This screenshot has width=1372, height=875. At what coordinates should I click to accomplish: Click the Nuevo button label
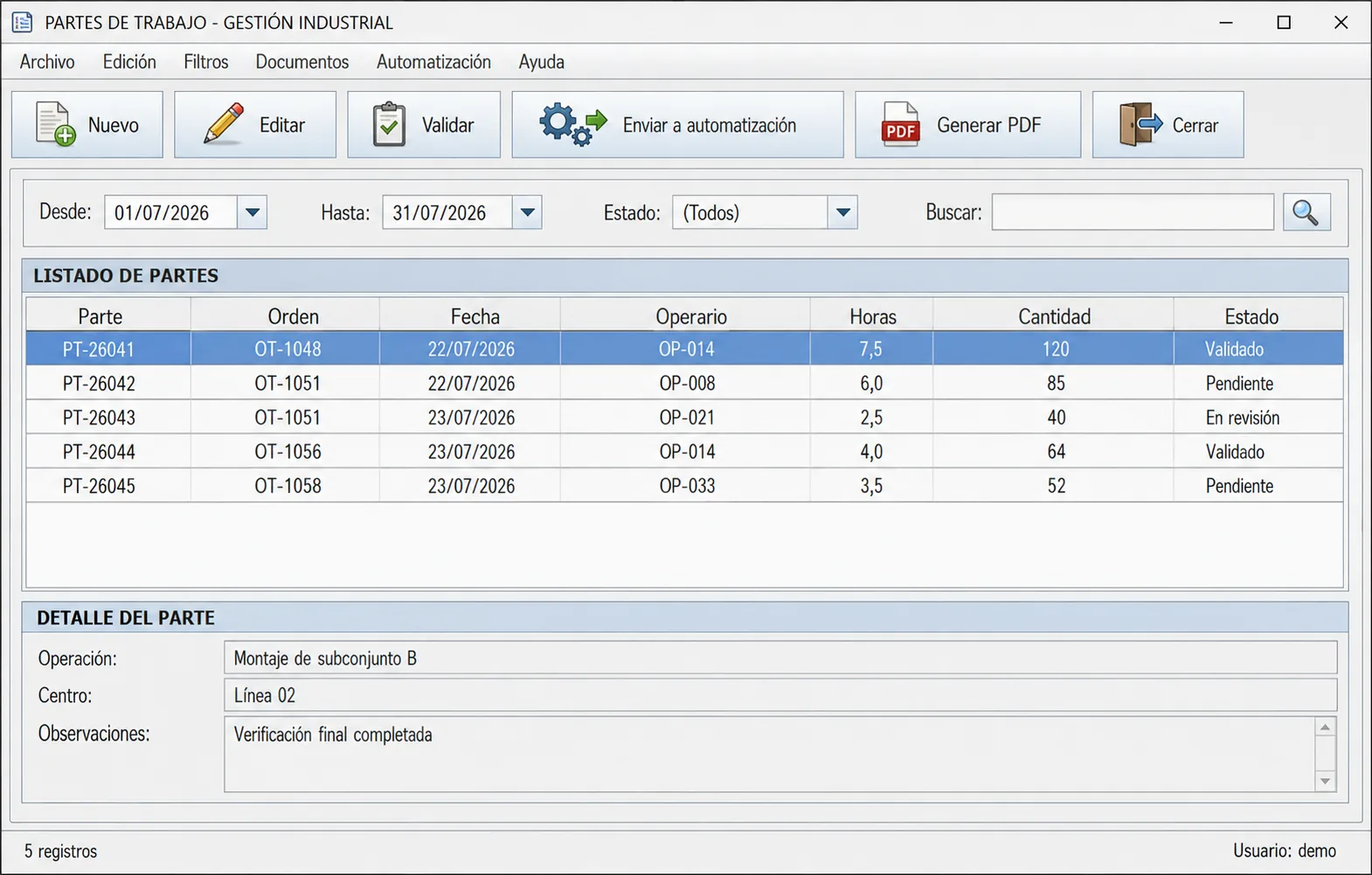click(x=114, y=125)
